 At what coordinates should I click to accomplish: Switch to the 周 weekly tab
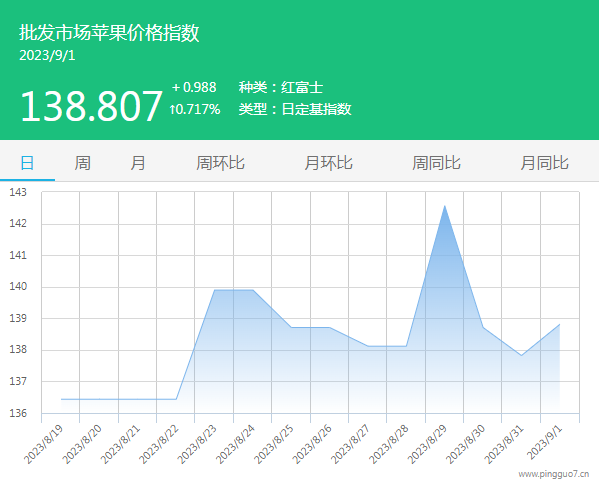click(x=83, y=163)
